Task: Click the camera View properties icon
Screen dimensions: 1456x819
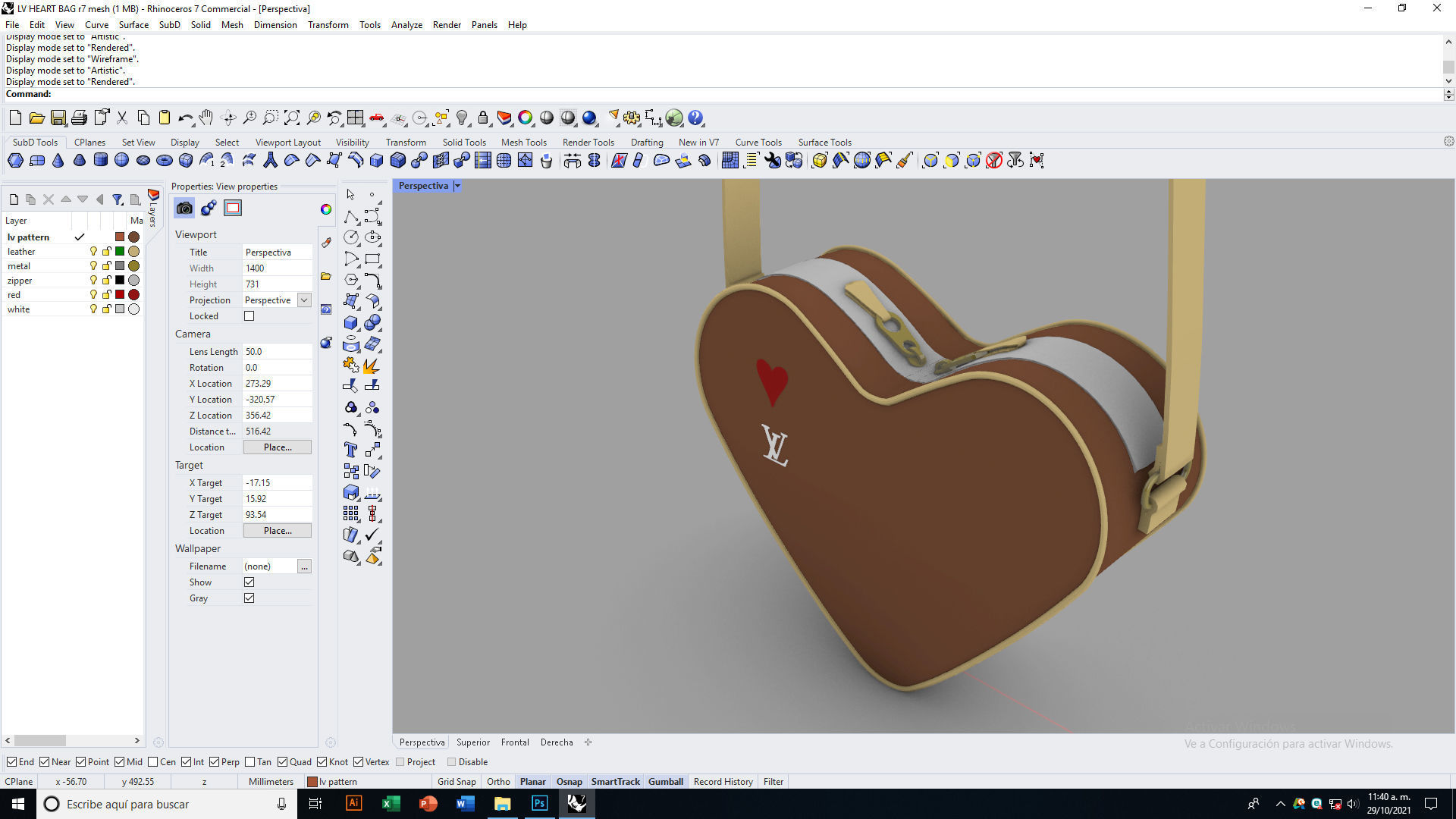Action: (184, 208)
